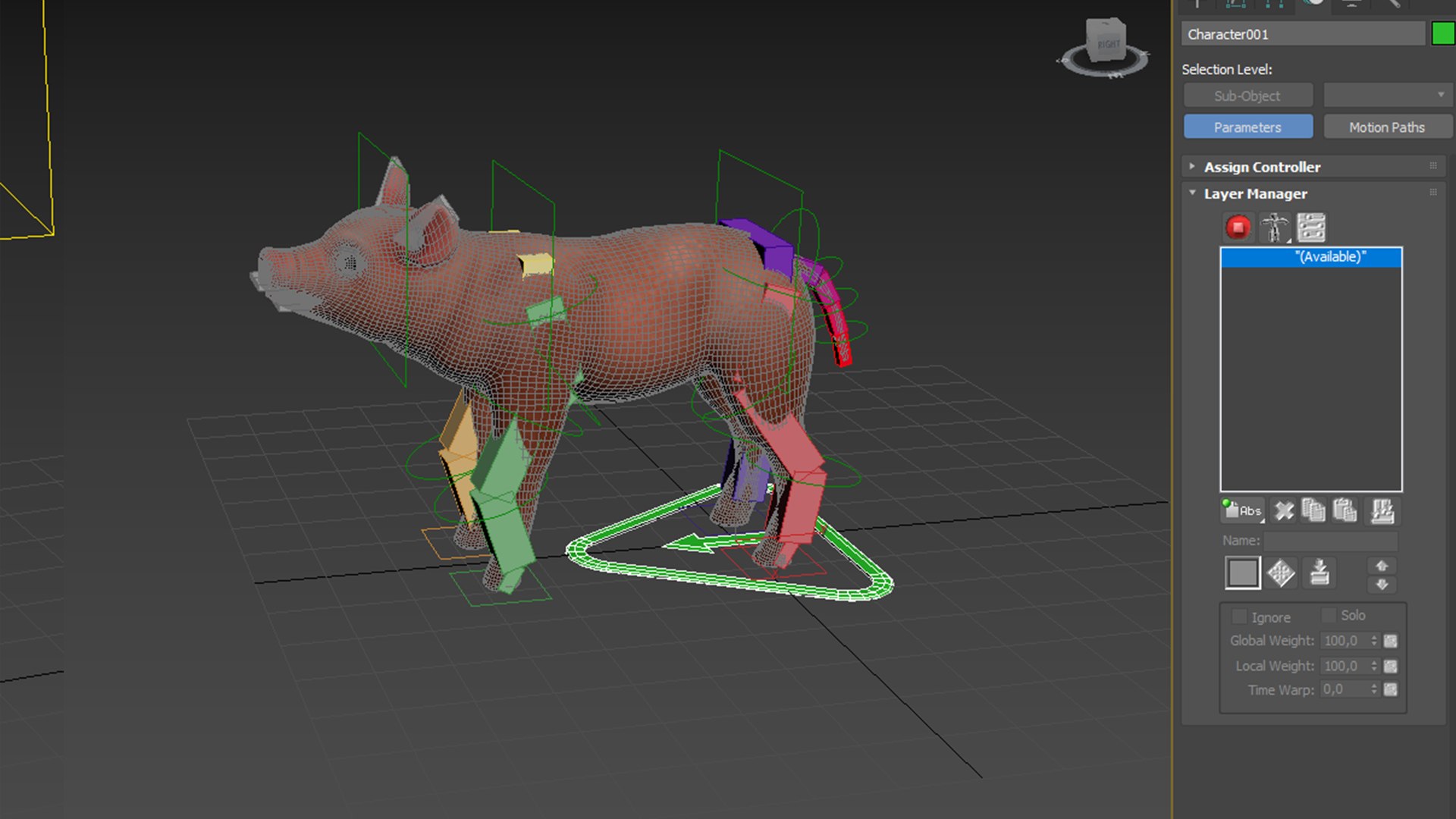Select the "(Available)" layer entry
Screen dimensions: 1456x819
click(x=1311, y=257)
